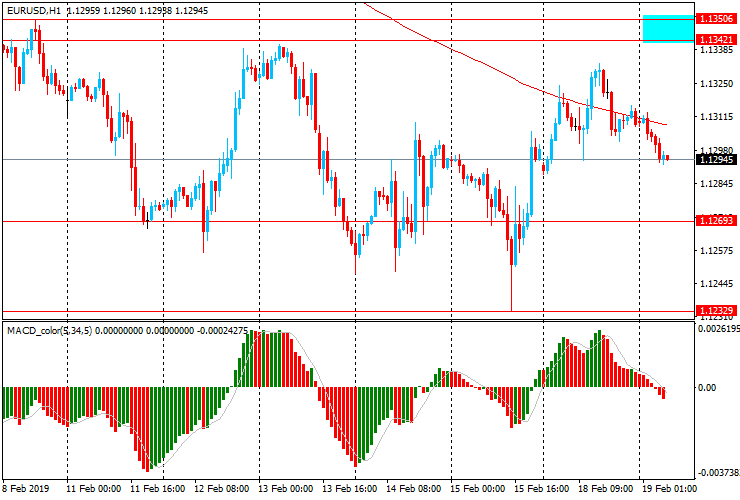
Task: Select the black 1.12945 current price label
Action: [x=716, y=160]
